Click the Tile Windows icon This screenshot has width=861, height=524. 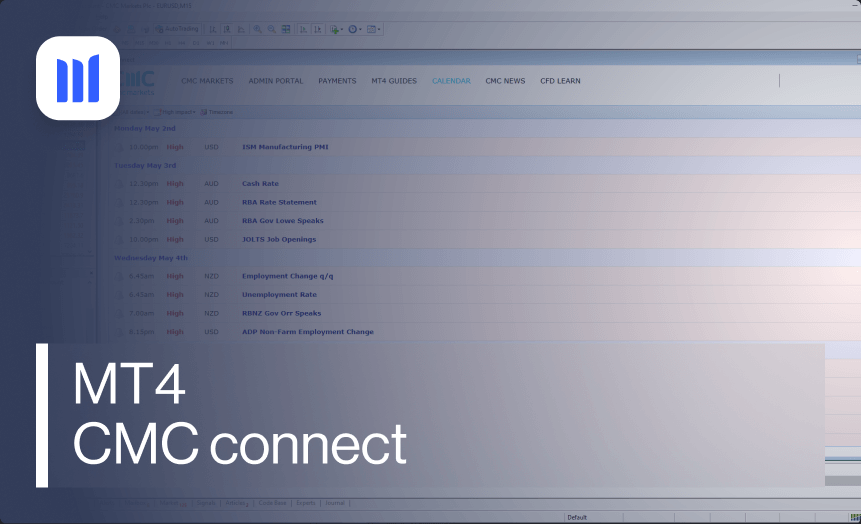(286, 29)
